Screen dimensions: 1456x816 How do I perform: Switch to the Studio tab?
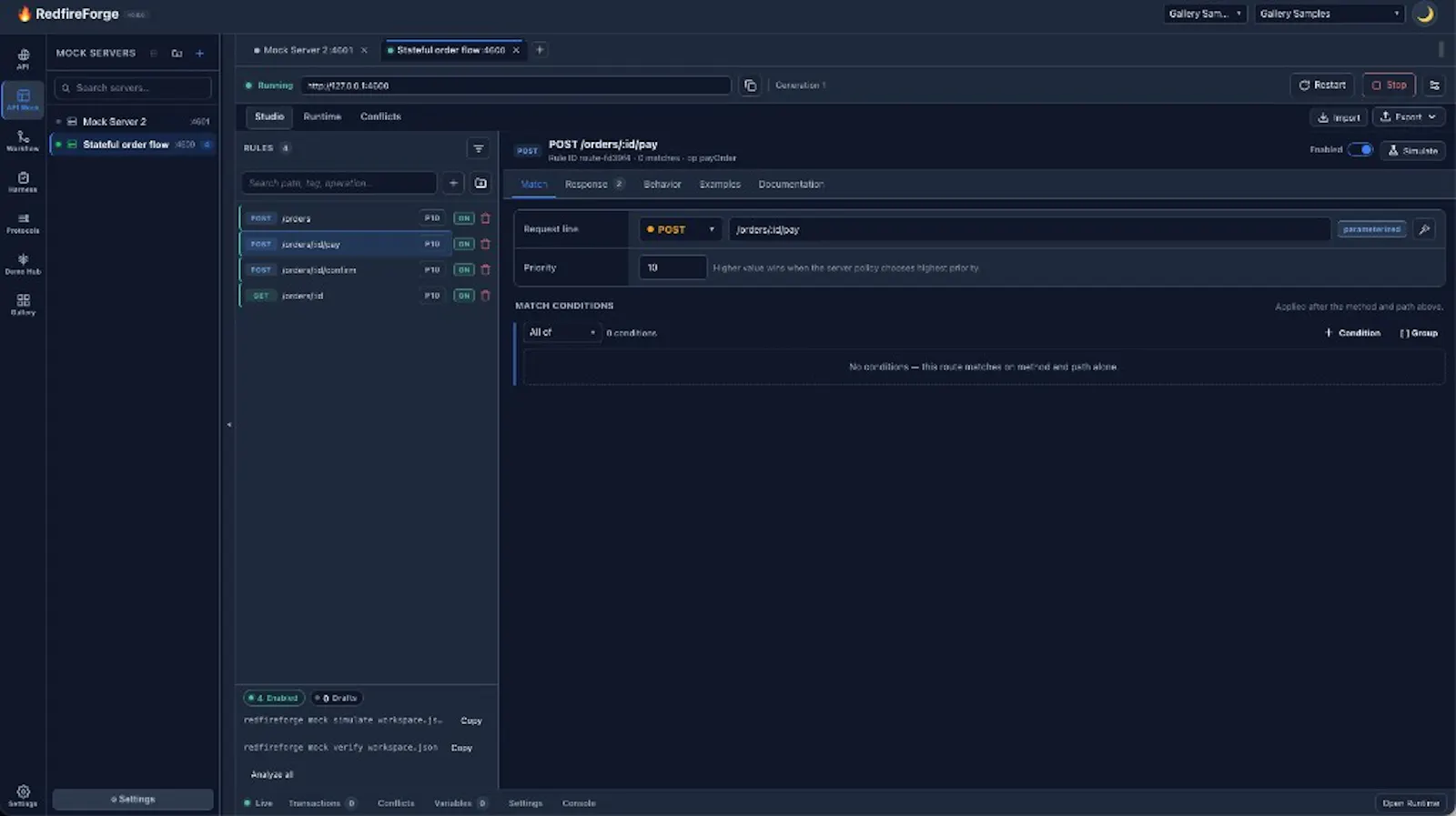[x=269, y=116]
